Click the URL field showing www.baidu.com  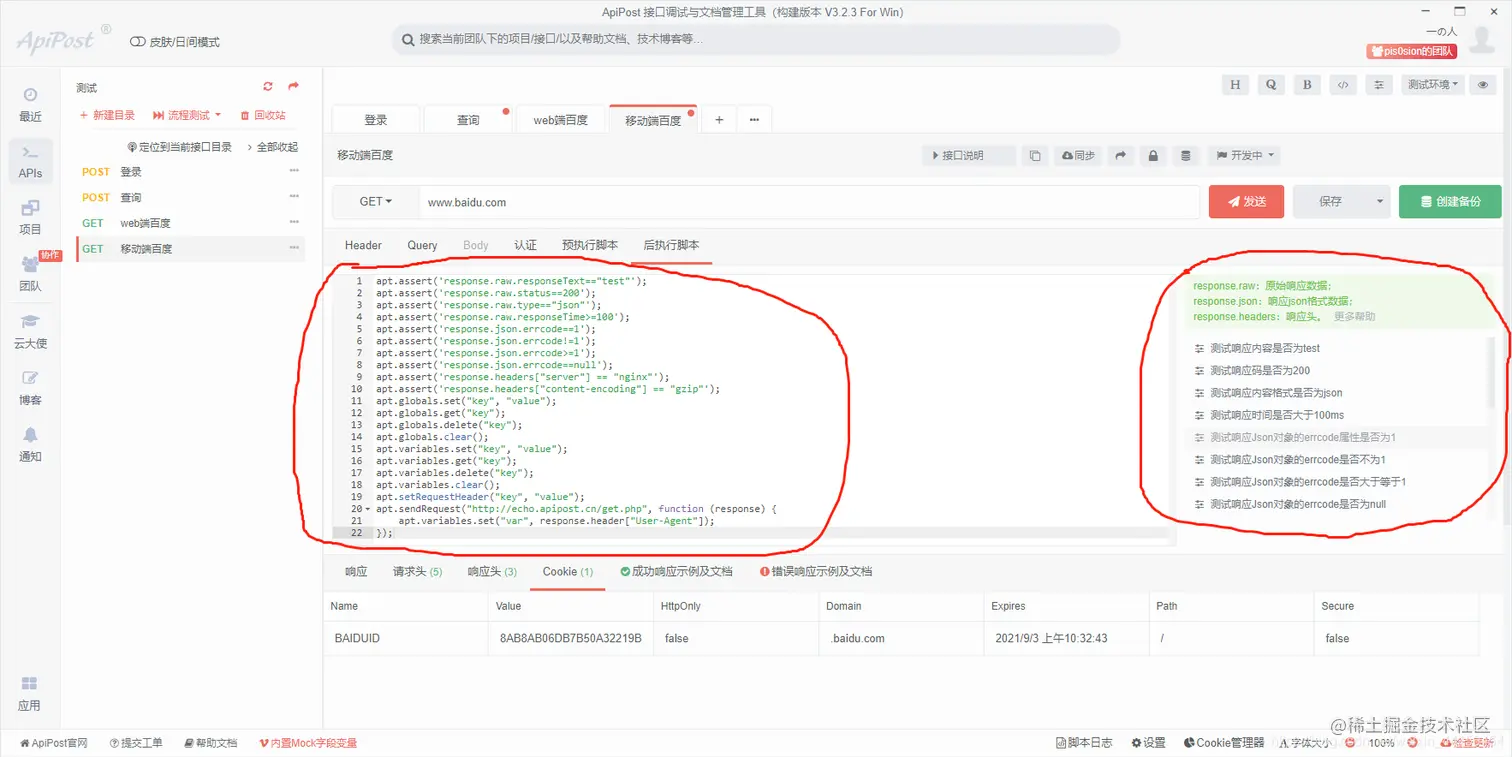809,201
